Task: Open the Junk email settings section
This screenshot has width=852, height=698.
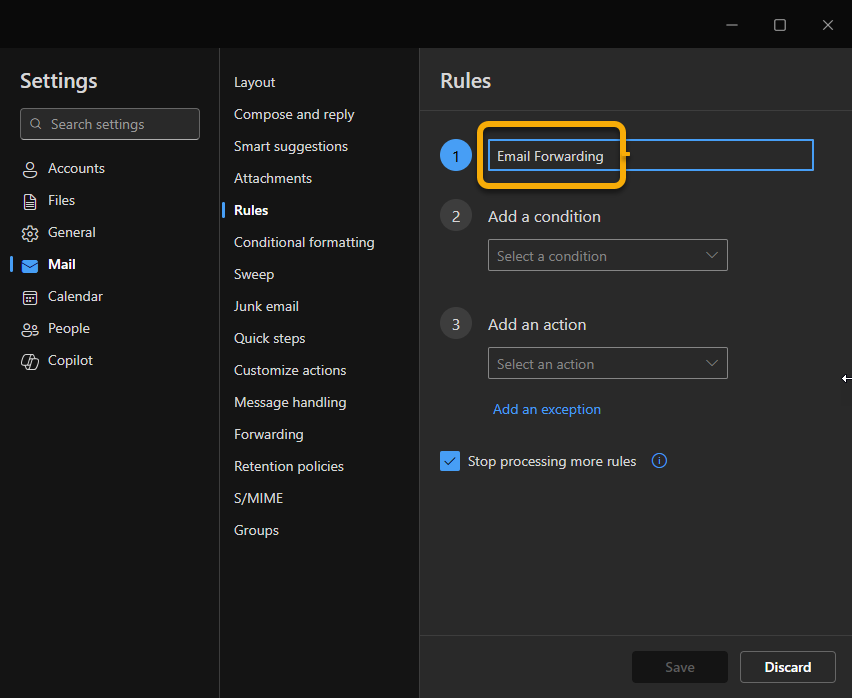Action: 266,306
